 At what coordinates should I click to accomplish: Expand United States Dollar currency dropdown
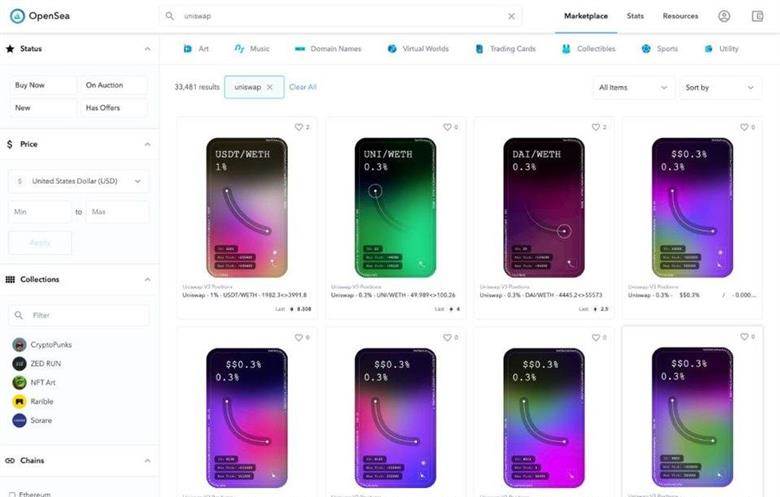point(79,181)
